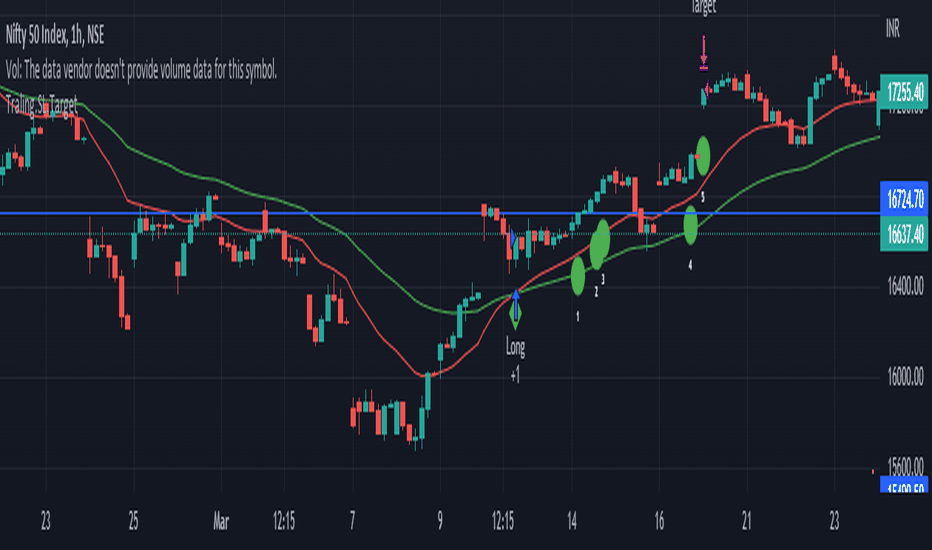Select the blue 16724.70 price label
This screenshot has width=932, height=550.
(x=903, y=199)
